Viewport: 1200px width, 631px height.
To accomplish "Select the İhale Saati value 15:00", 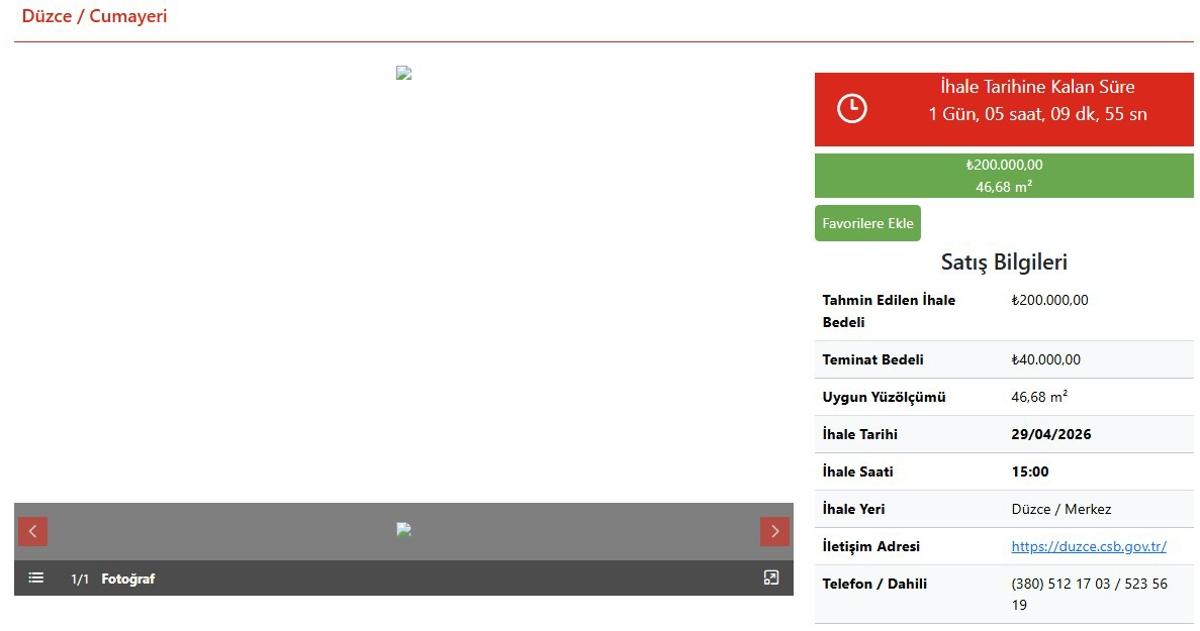I will pyautogui.click(x=1030, y=472).
